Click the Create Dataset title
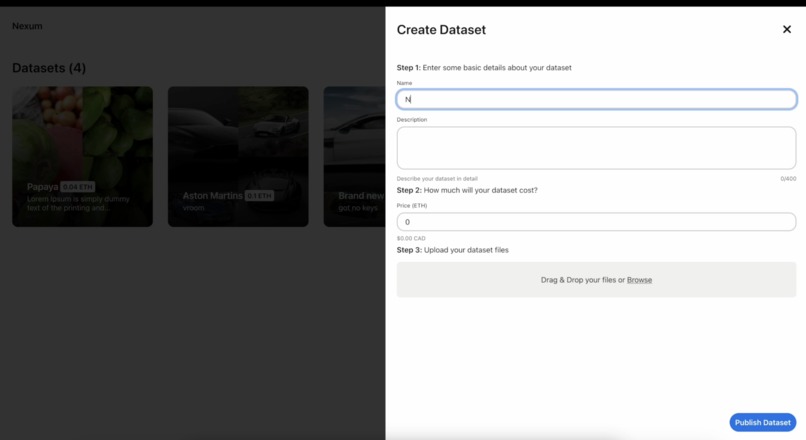Screen dimensions: 806x440 pyautogui.click(x=441, y=30)
